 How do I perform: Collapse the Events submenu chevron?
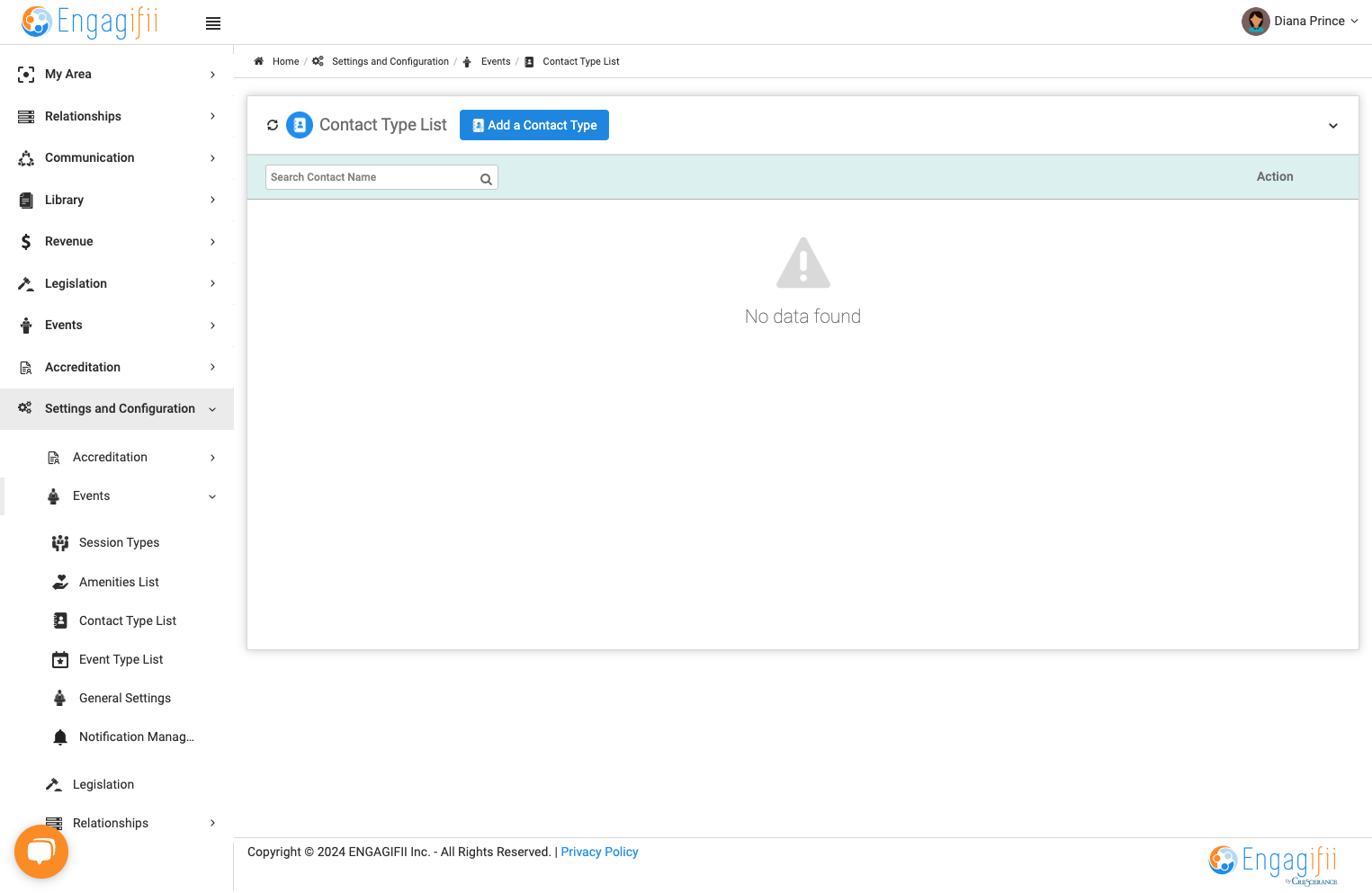[x=212, y=496]
